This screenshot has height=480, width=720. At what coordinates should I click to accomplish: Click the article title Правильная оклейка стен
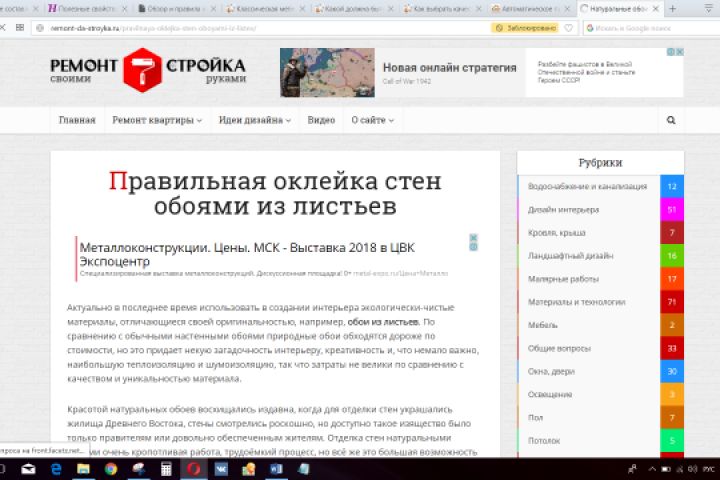tap(275, 194)
